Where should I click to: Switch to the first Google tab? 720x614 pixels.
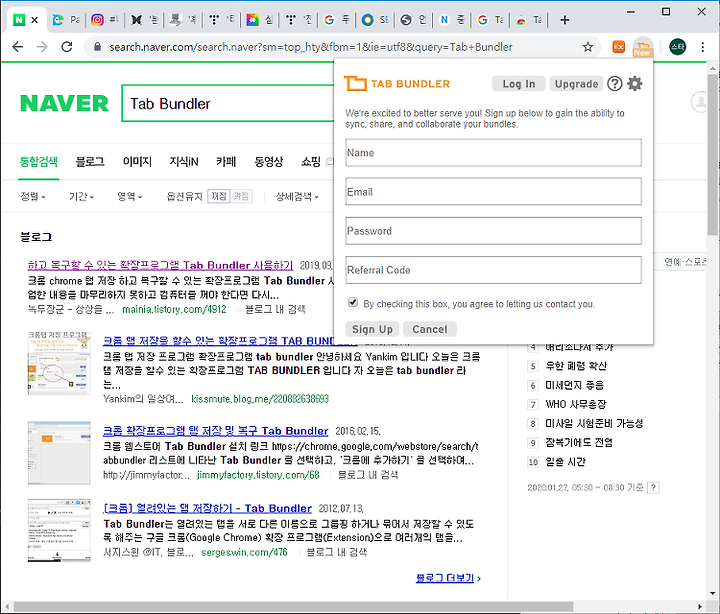(x=337, y=20)
